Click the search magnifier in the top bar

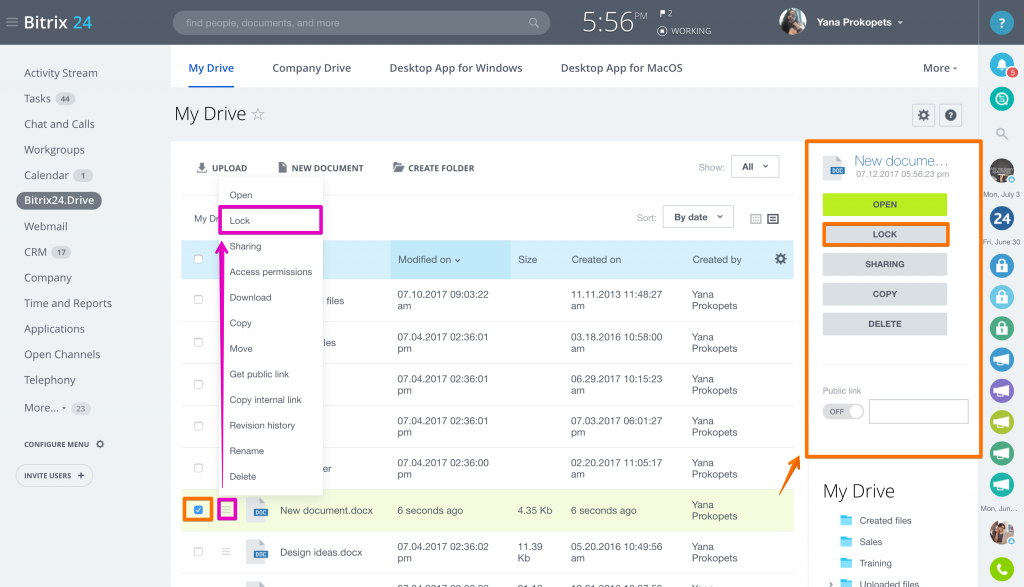tap(534, 23)
